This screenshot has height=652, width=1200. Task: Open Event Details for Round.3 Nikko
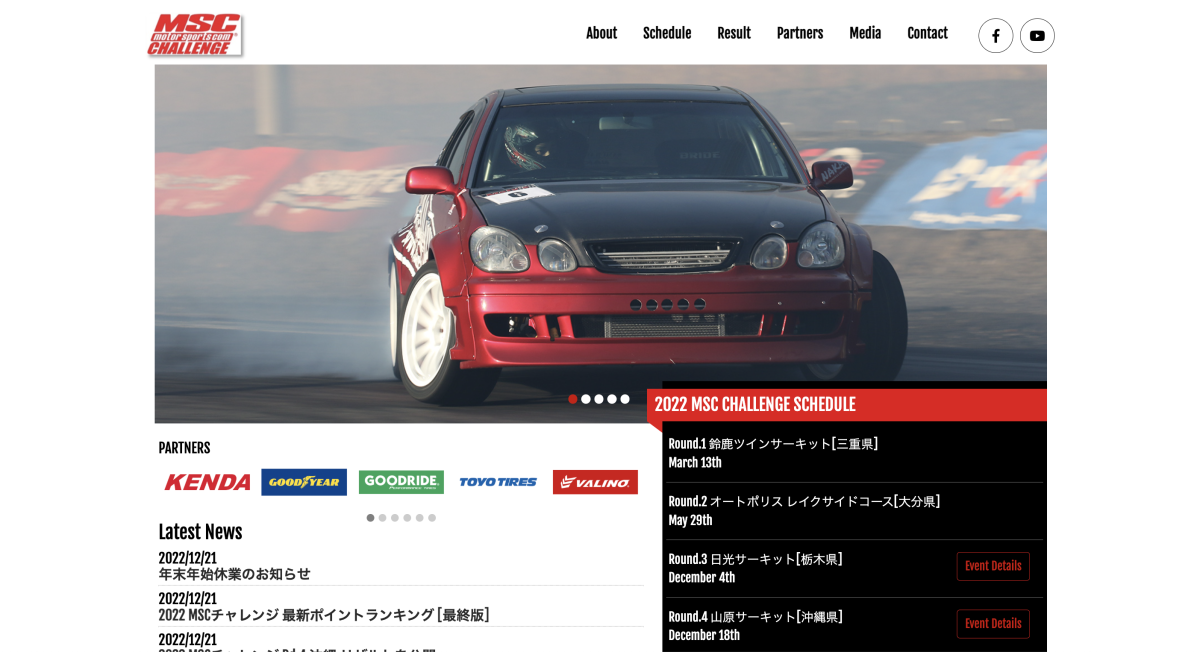pyautogui.click(x=993, y=566)
